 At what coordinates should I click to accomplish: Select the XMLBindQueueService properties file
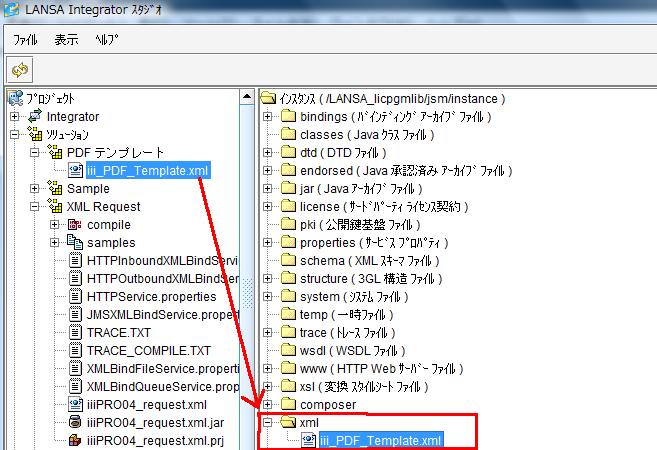[x=163, y=387]
